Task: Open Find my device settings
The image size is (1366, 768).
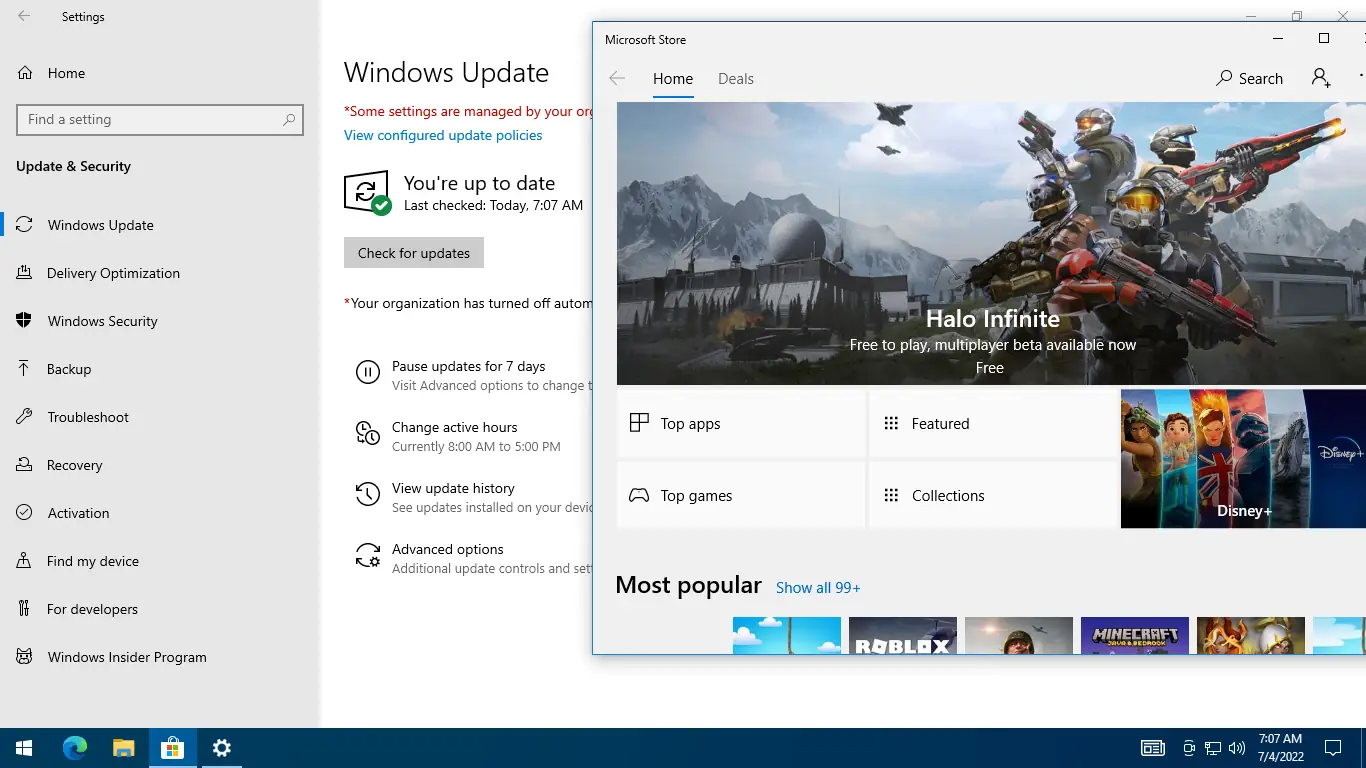Action: 160,561
